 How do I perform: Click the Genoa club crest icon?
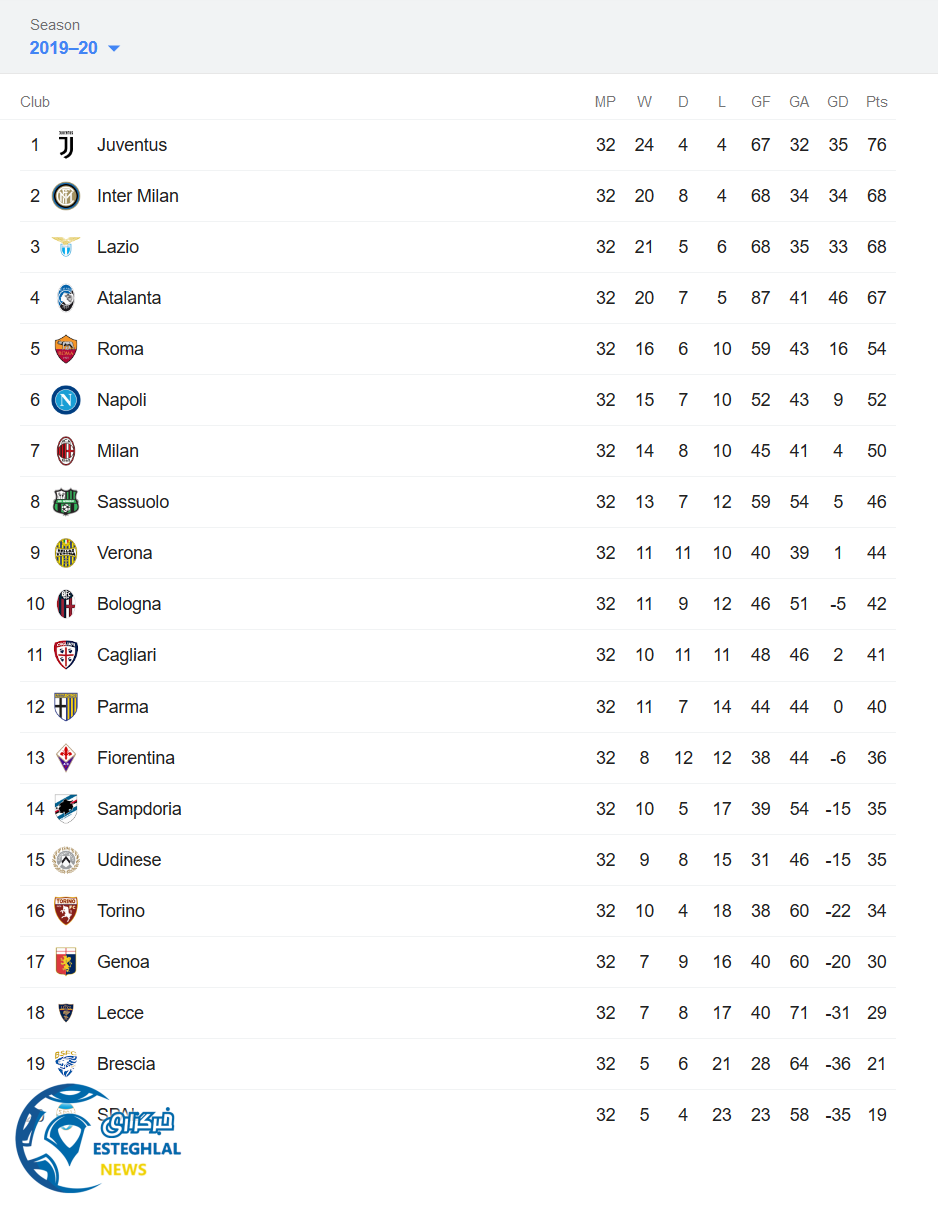(x=66, y=962)
